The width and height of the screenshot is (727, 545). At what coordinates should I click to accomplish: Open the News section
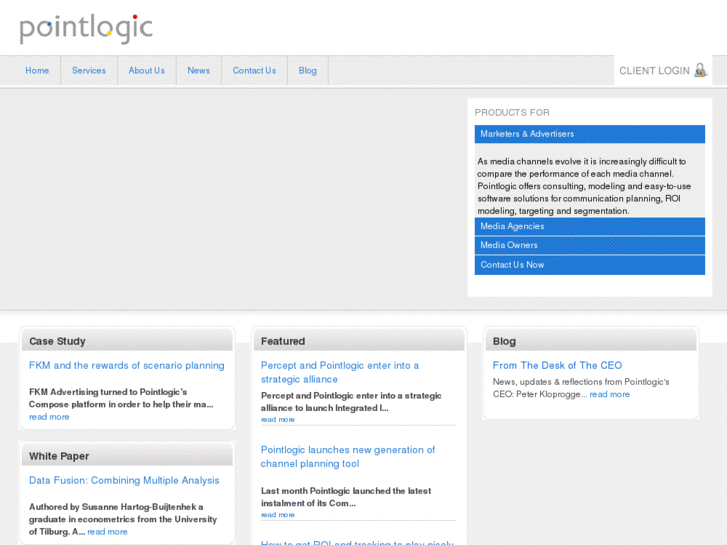[198, 71]
